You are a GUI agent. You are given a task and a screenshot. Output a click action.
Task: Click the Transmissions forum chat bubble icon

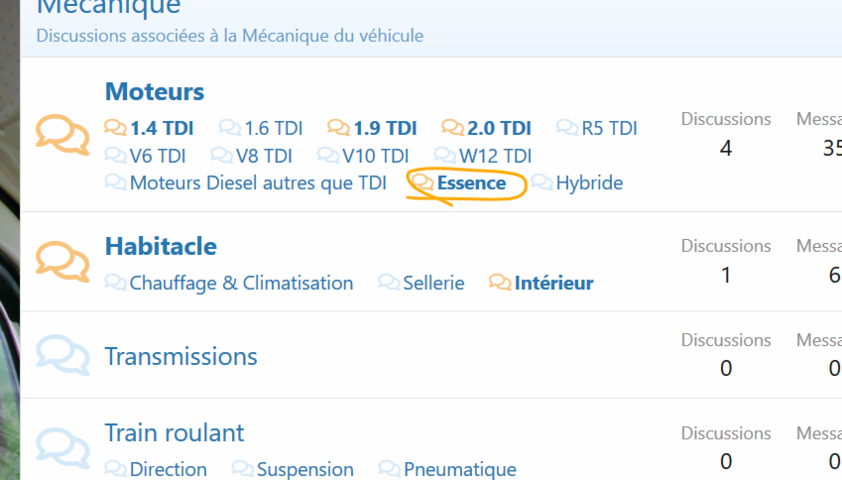pos(62,356)
